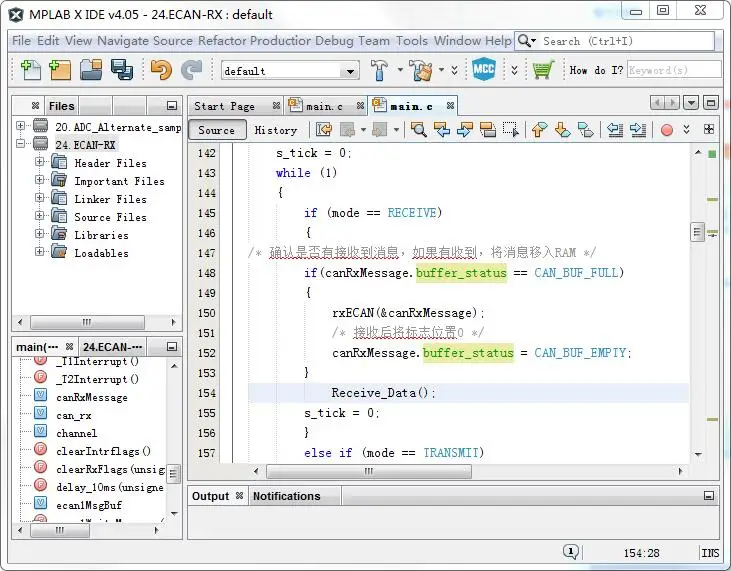Open the File menu

[x=21, y=41]
